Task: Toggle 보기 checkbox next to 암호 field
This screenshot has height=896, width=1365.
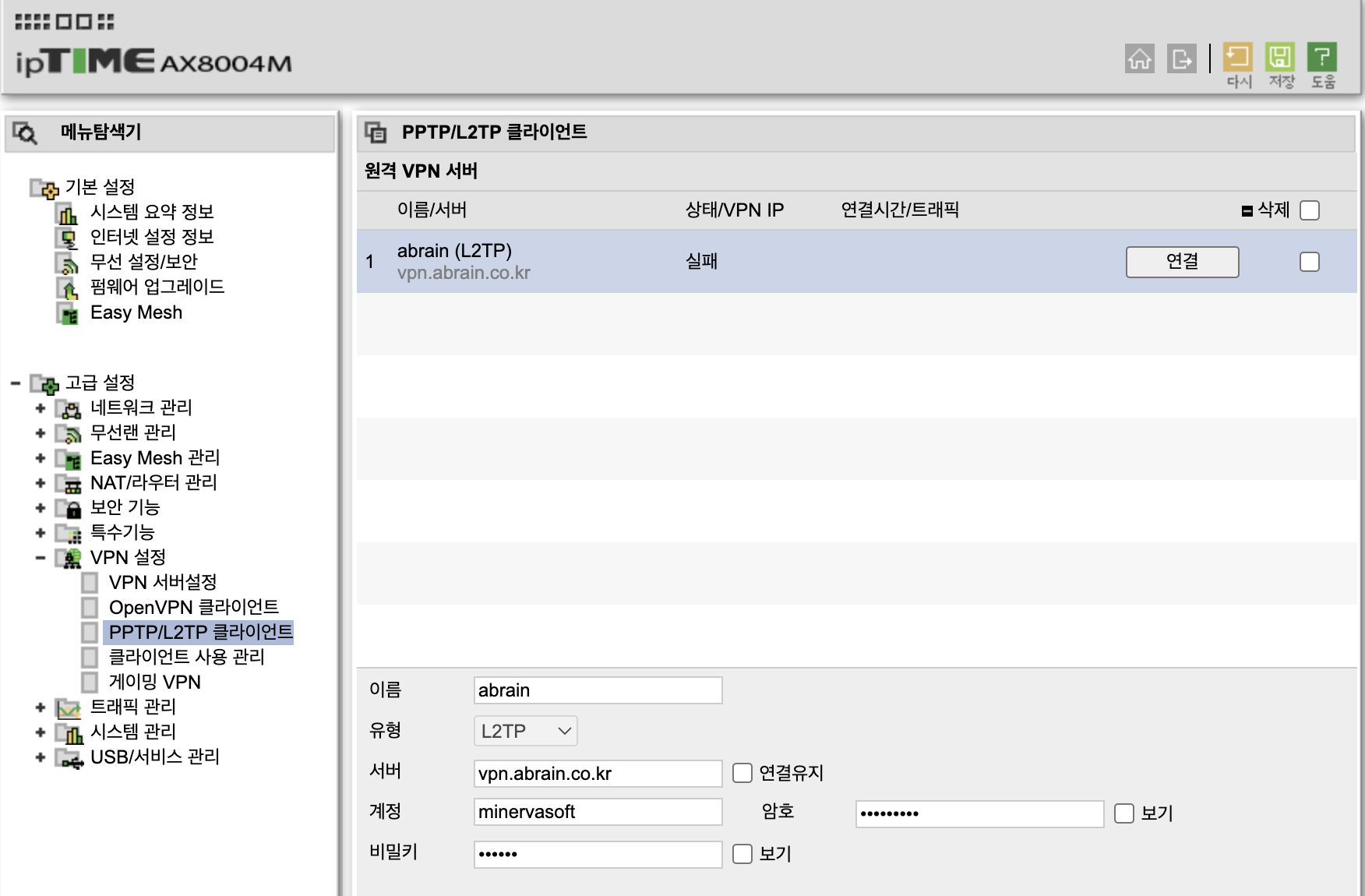Action: click(1124, 813)
